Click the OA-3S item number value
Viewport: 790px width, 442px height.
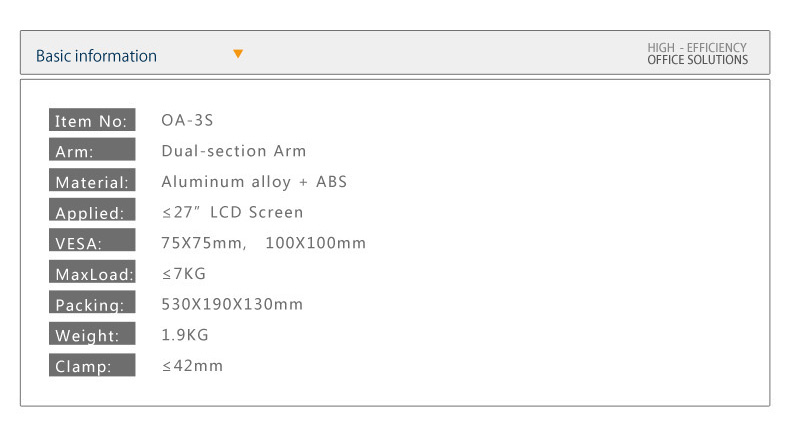click(187, 120)
